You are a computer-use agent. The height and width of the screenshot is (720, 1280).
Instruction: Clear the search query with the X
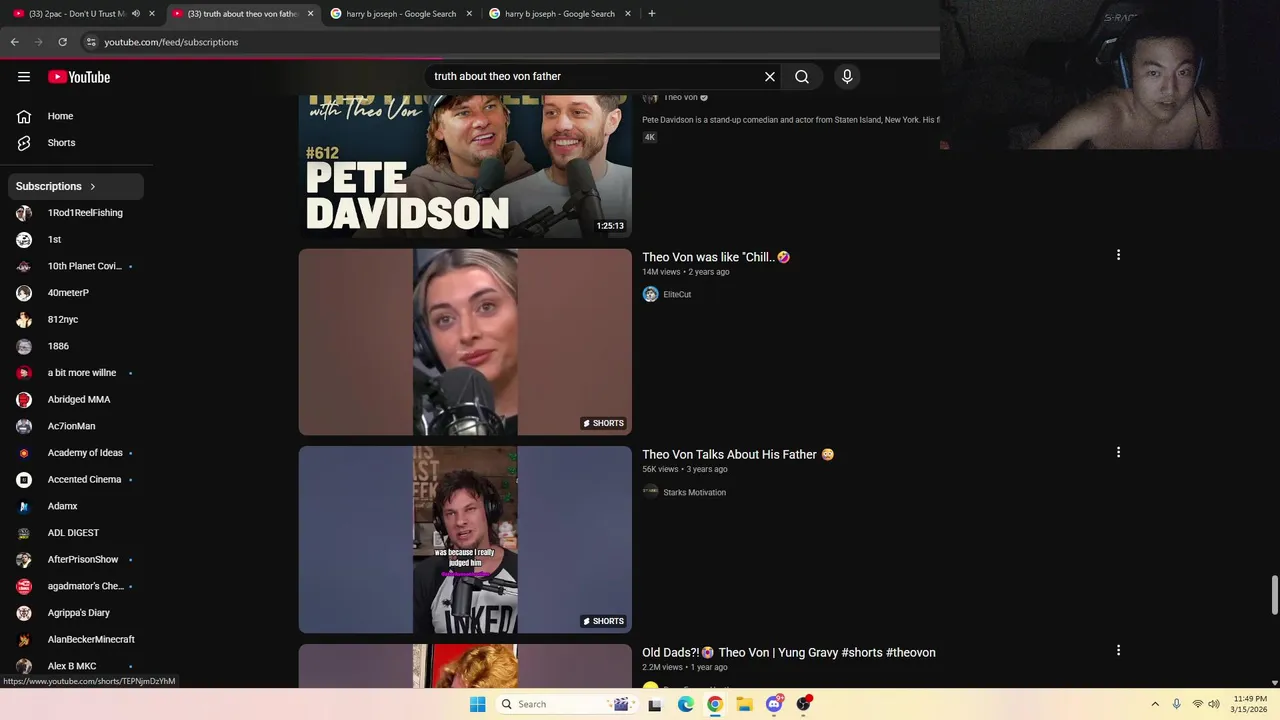point(770,76)
